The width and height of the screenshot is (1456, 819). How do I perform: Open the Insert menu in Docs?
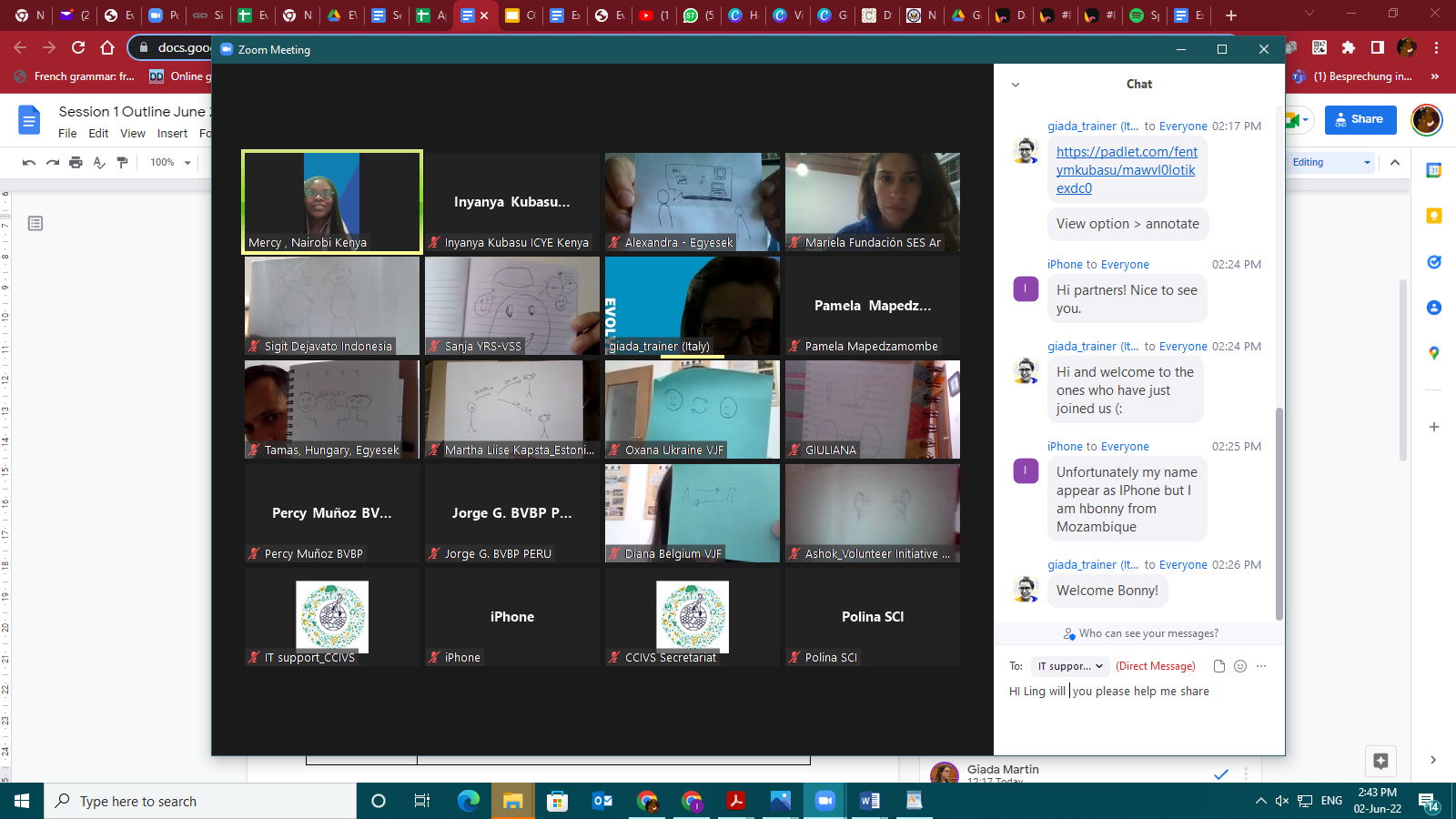coord(172,134)
